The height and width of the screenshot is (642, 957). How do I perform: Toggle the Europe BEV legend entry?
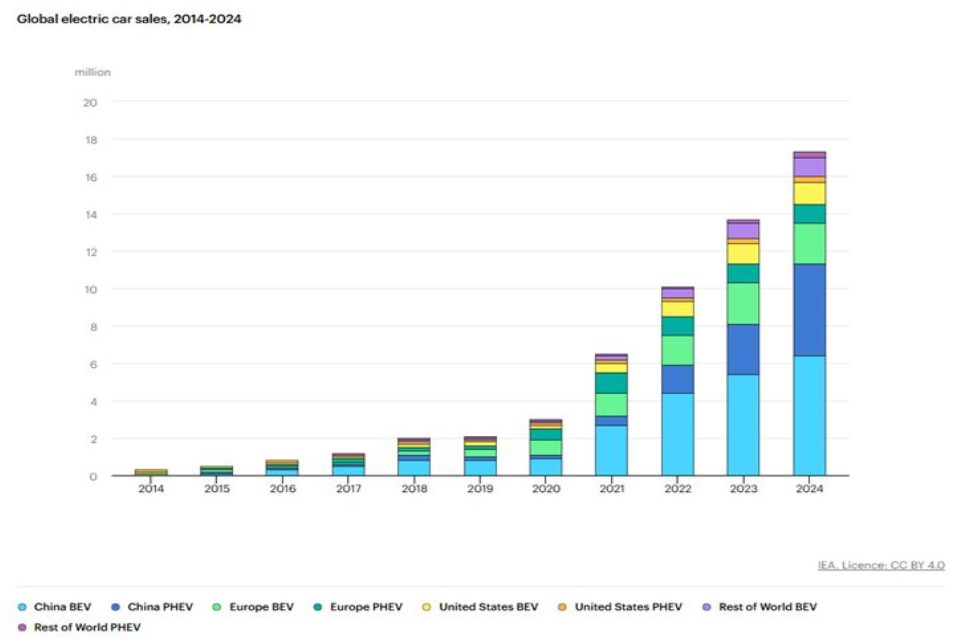coord(253,607)
